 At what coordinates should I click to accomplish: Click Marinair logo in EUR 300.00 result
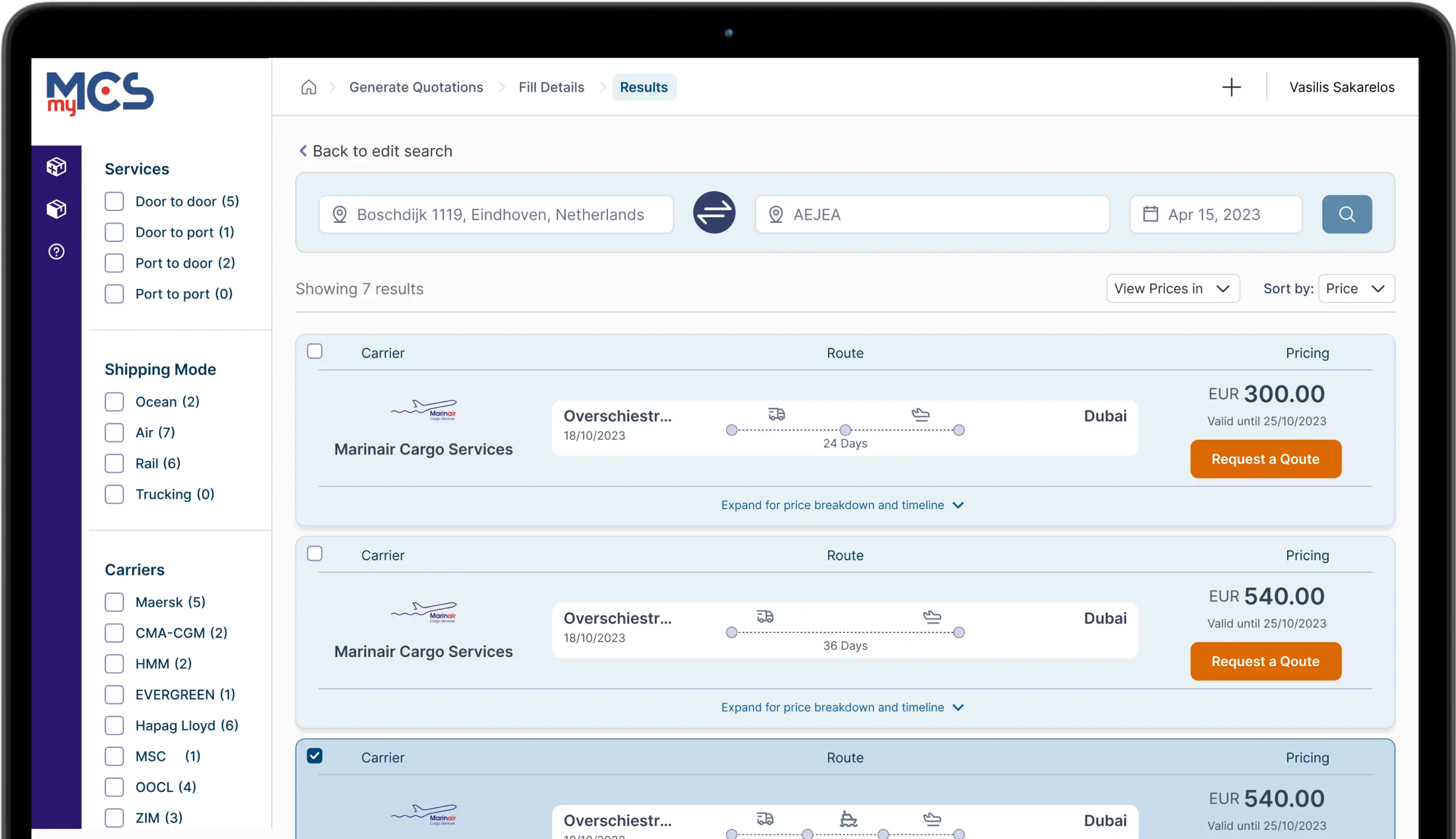click(424, 410)
